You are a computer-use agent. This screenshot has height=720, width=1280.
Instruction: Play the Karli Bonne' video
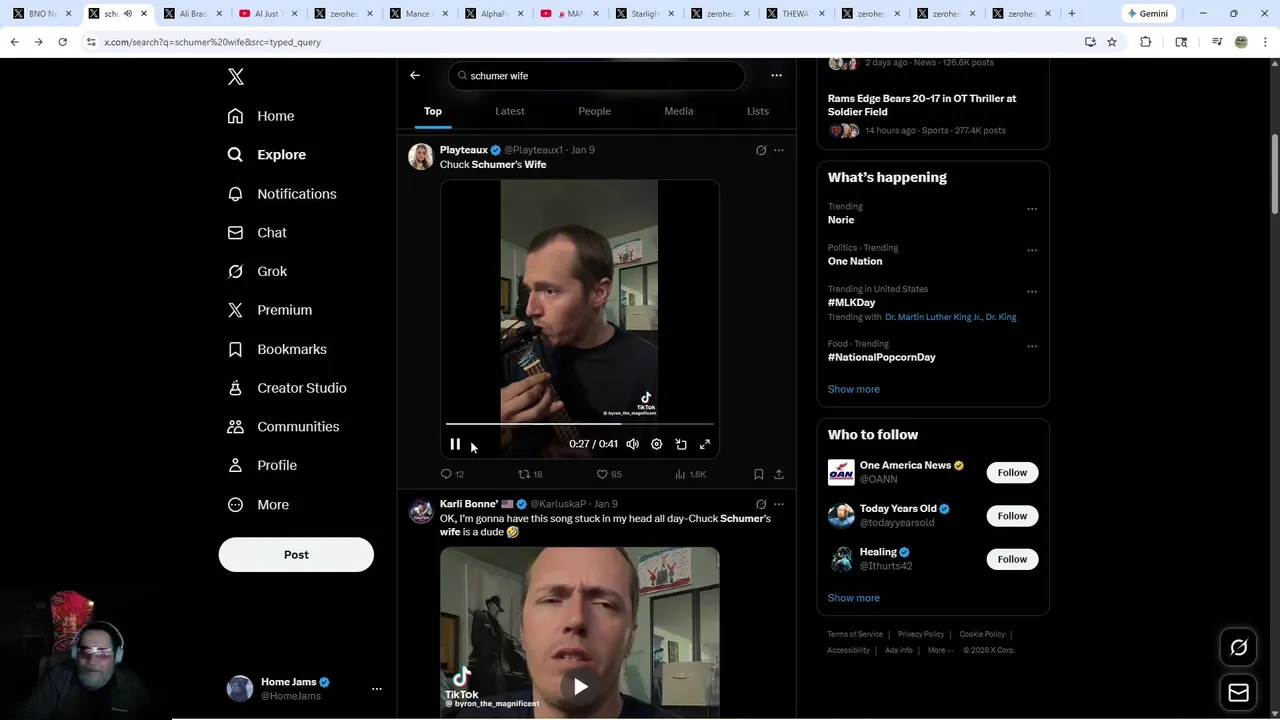click(x=580, y=687)
